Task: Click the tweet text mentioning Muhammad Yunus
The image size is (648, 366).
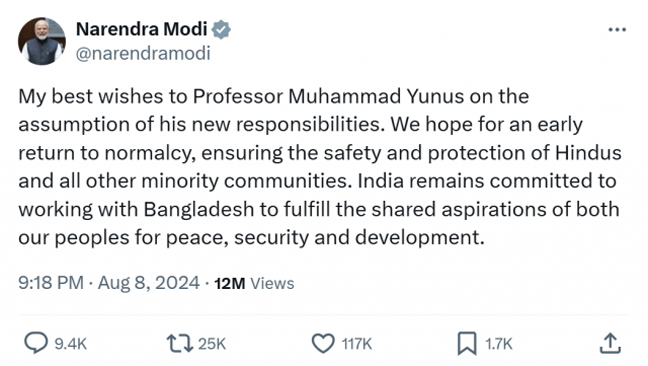Action: 319,167
